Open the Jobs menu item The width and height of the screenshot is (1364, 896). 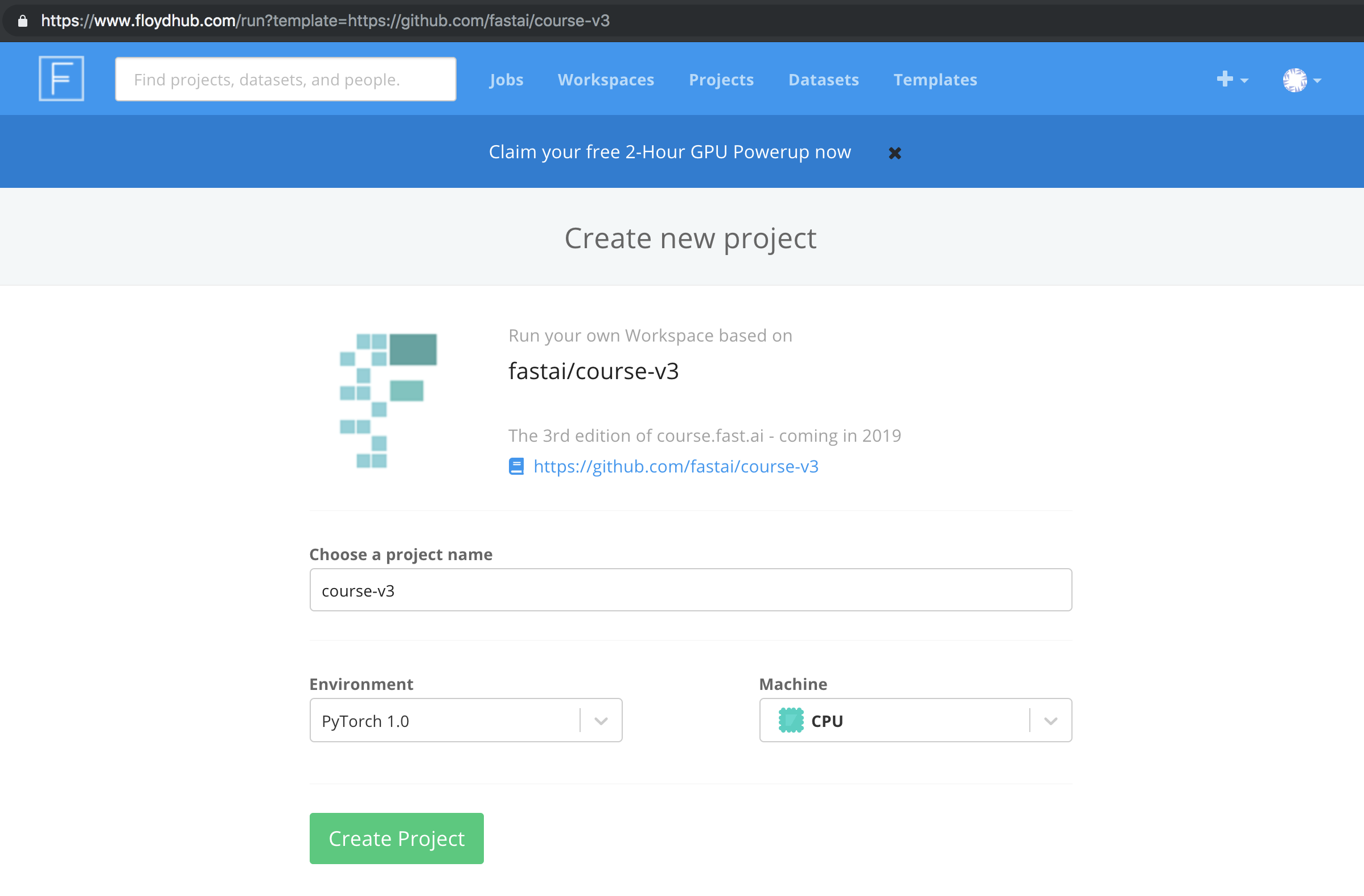[x=506, y=80]
